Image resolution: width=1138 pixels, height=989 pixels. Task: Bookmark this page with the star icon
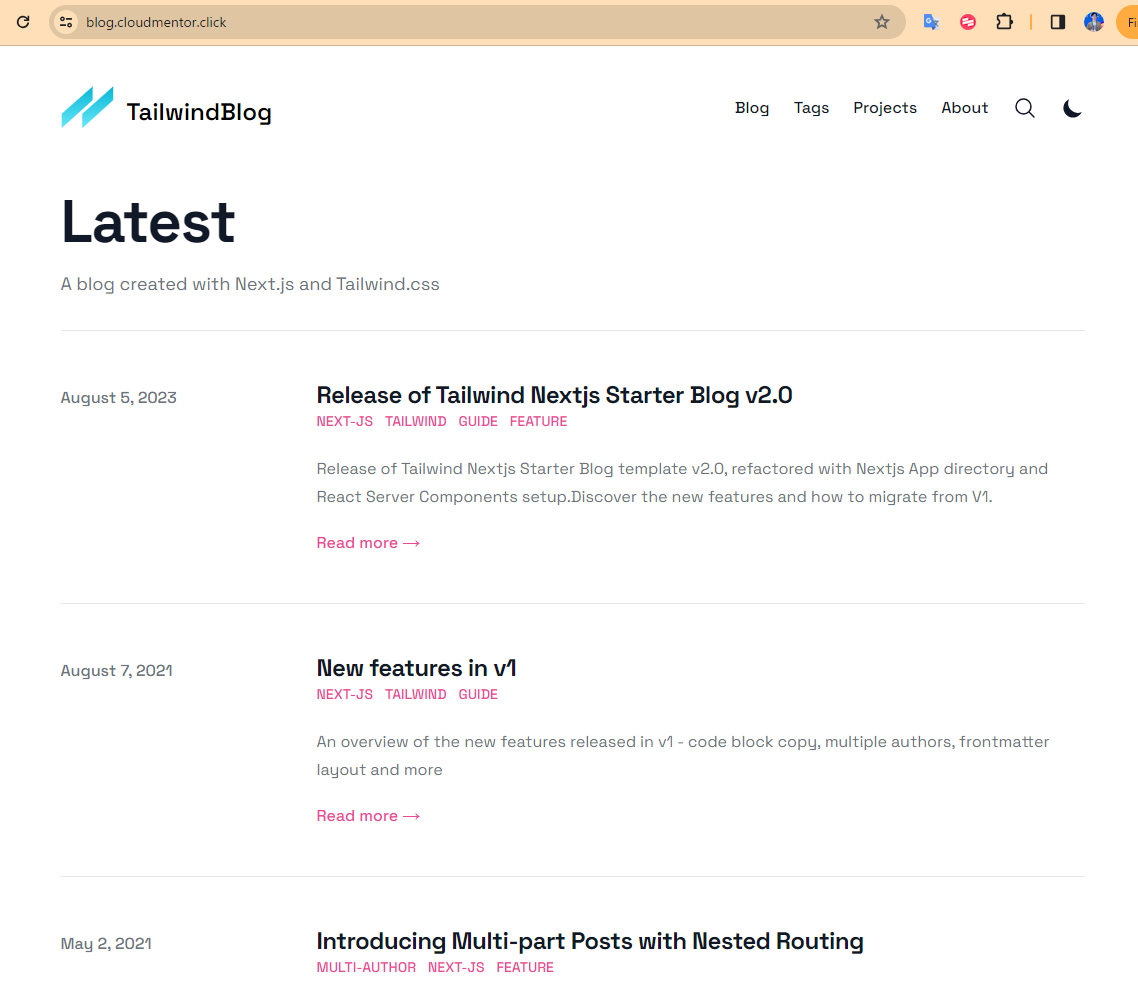tap(881, 22)
